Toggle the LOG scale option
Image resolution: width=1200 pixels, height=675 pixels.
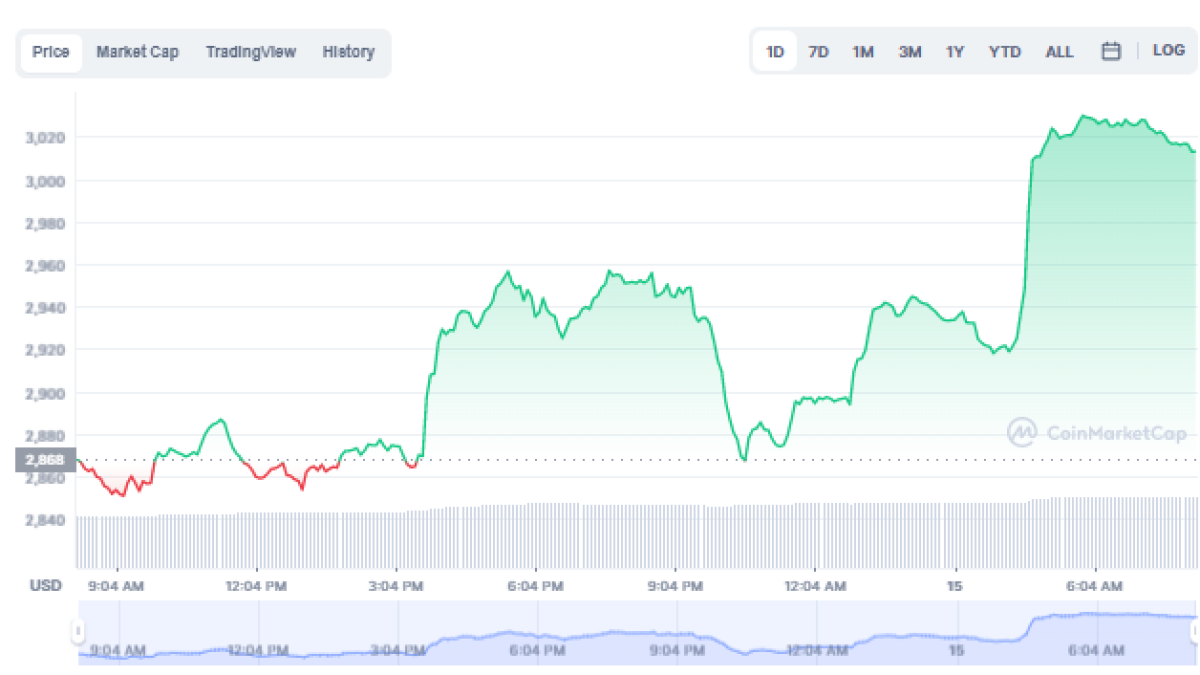click(x=1168, y=50)
